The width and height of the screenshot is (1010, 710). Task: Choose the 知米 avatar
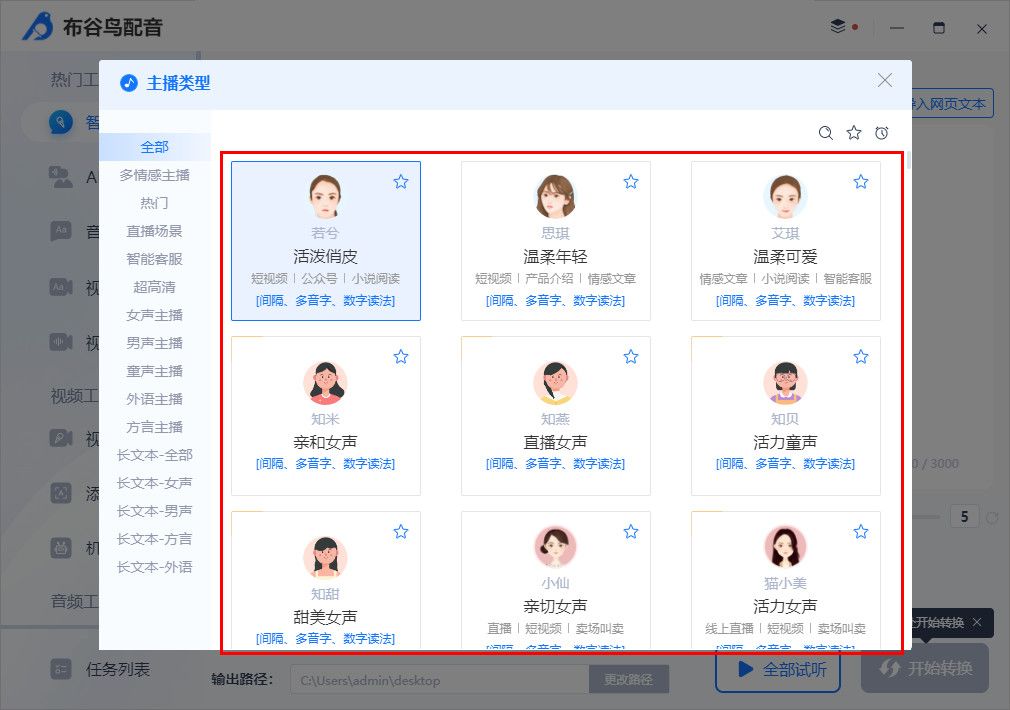(x=325, y=383)
